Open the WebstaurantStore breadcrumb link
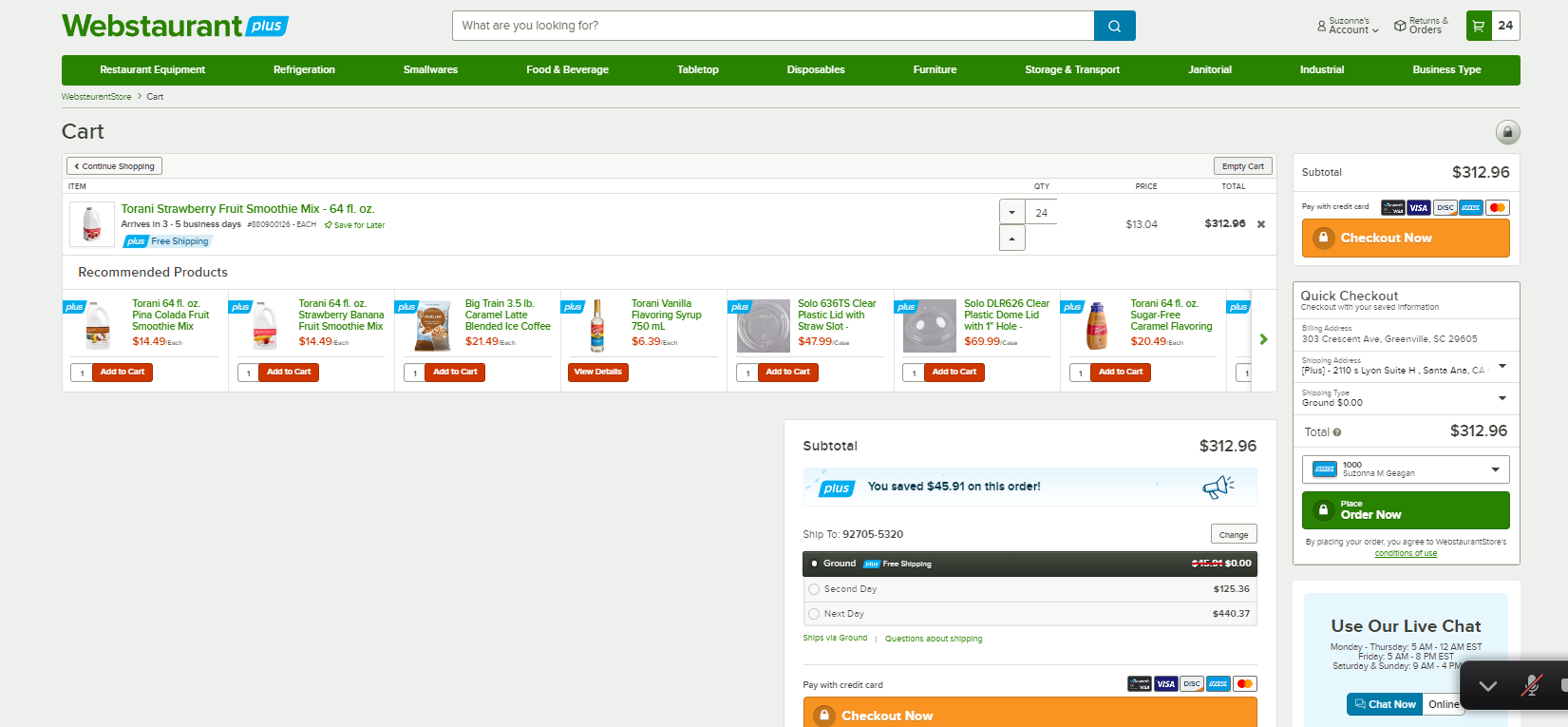1568x727 pixels. [x=97, y=97]
